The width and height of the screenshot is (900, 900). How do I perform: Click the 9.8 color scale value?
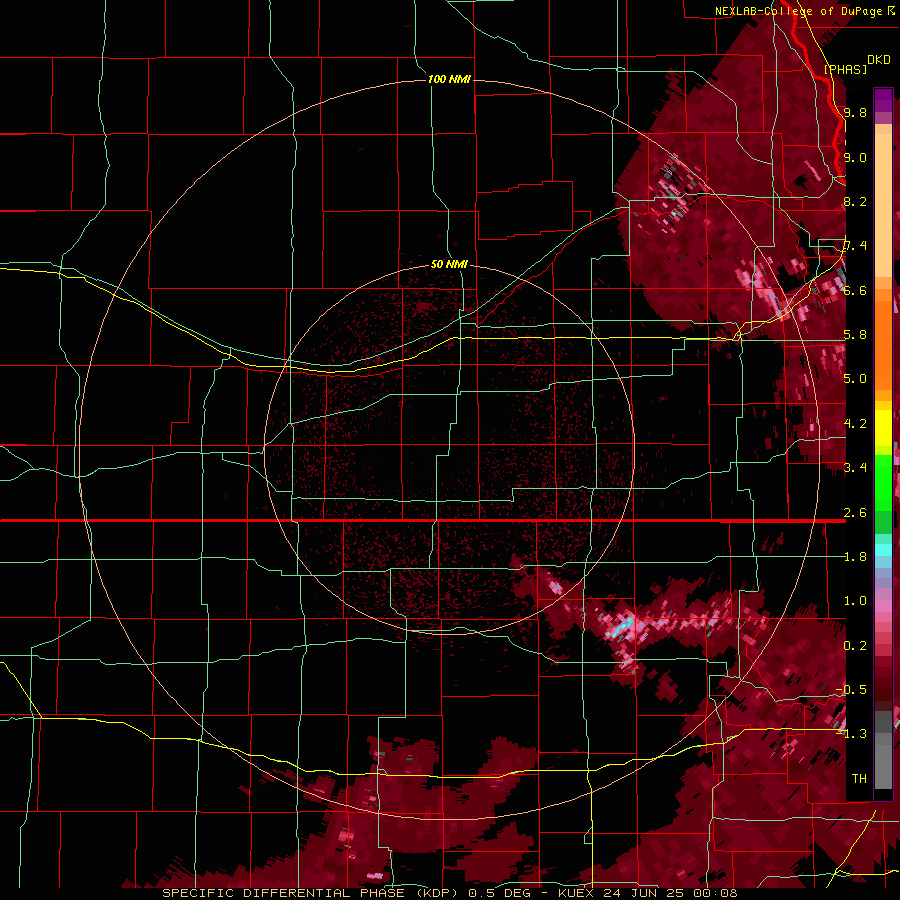point(855,112)
